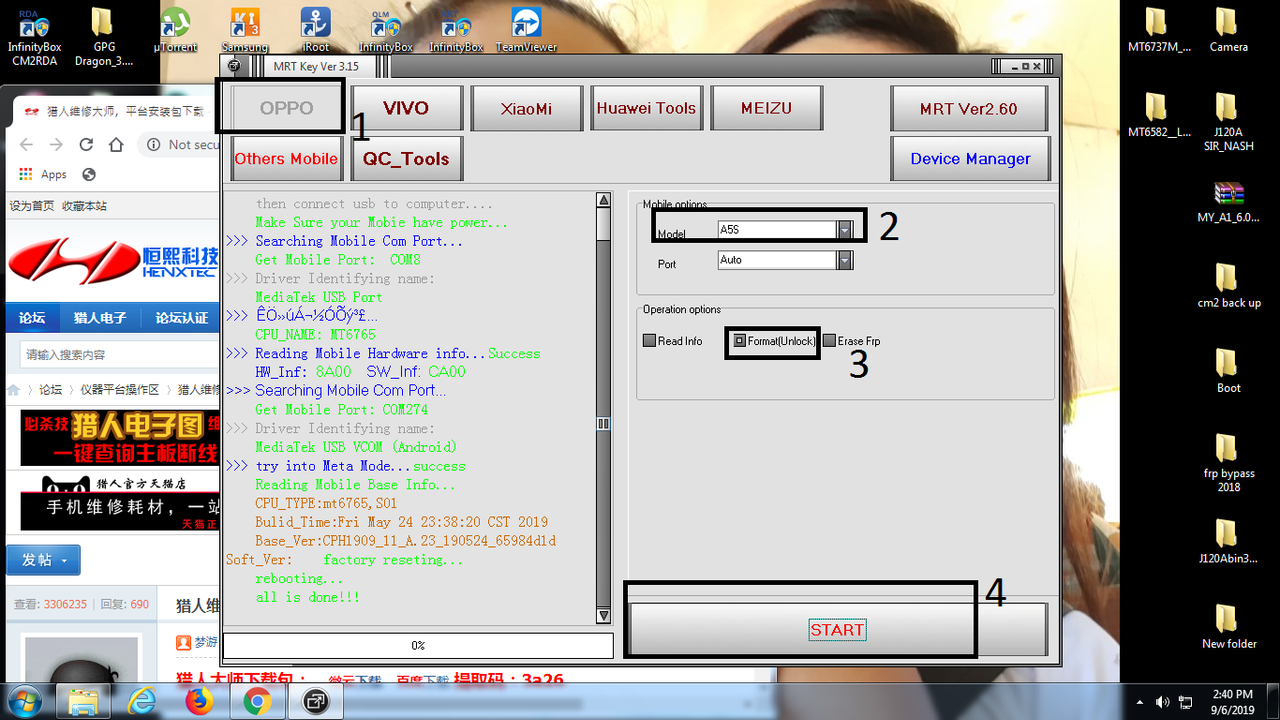Image resolution: width=1280 pixels, height=720 pixels.
Task: Select Huawei Tools tab
Action: pyautogui.click(x=646, y=108)
